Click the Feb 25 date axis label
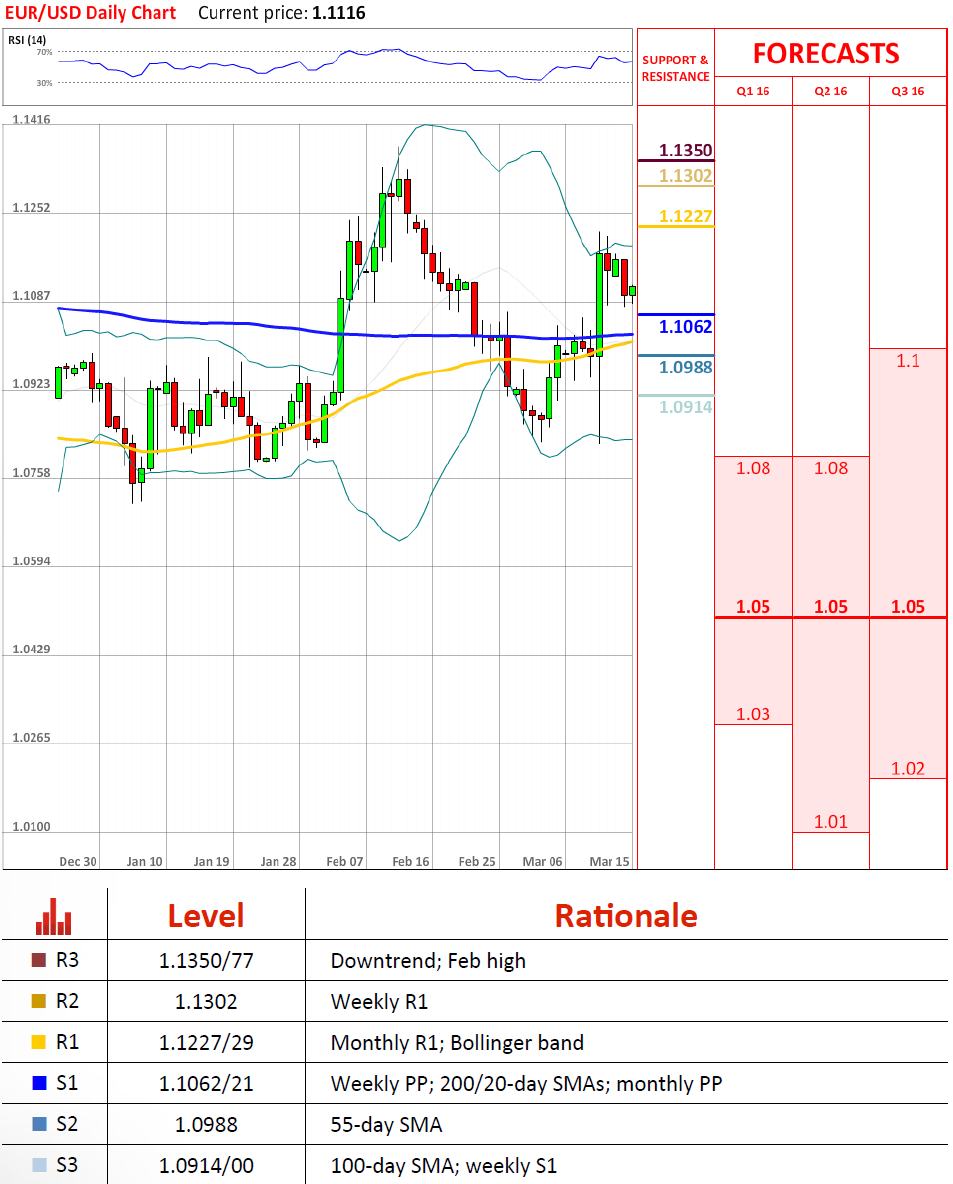This screenshot has width=953, height=1184. 477,862
